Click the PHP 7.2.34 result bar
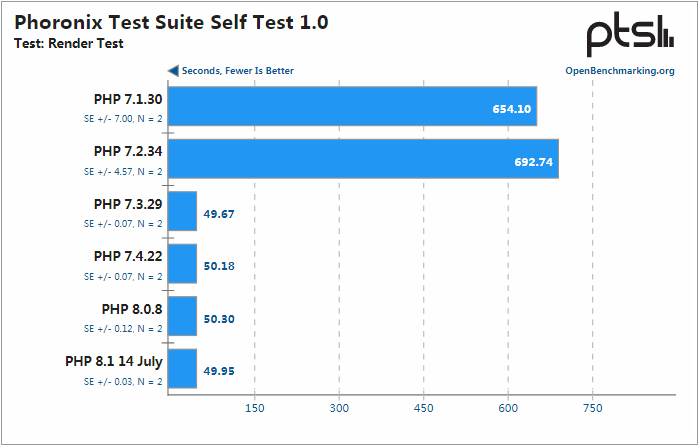Screen dimensions: 699x446 (363, 159)
